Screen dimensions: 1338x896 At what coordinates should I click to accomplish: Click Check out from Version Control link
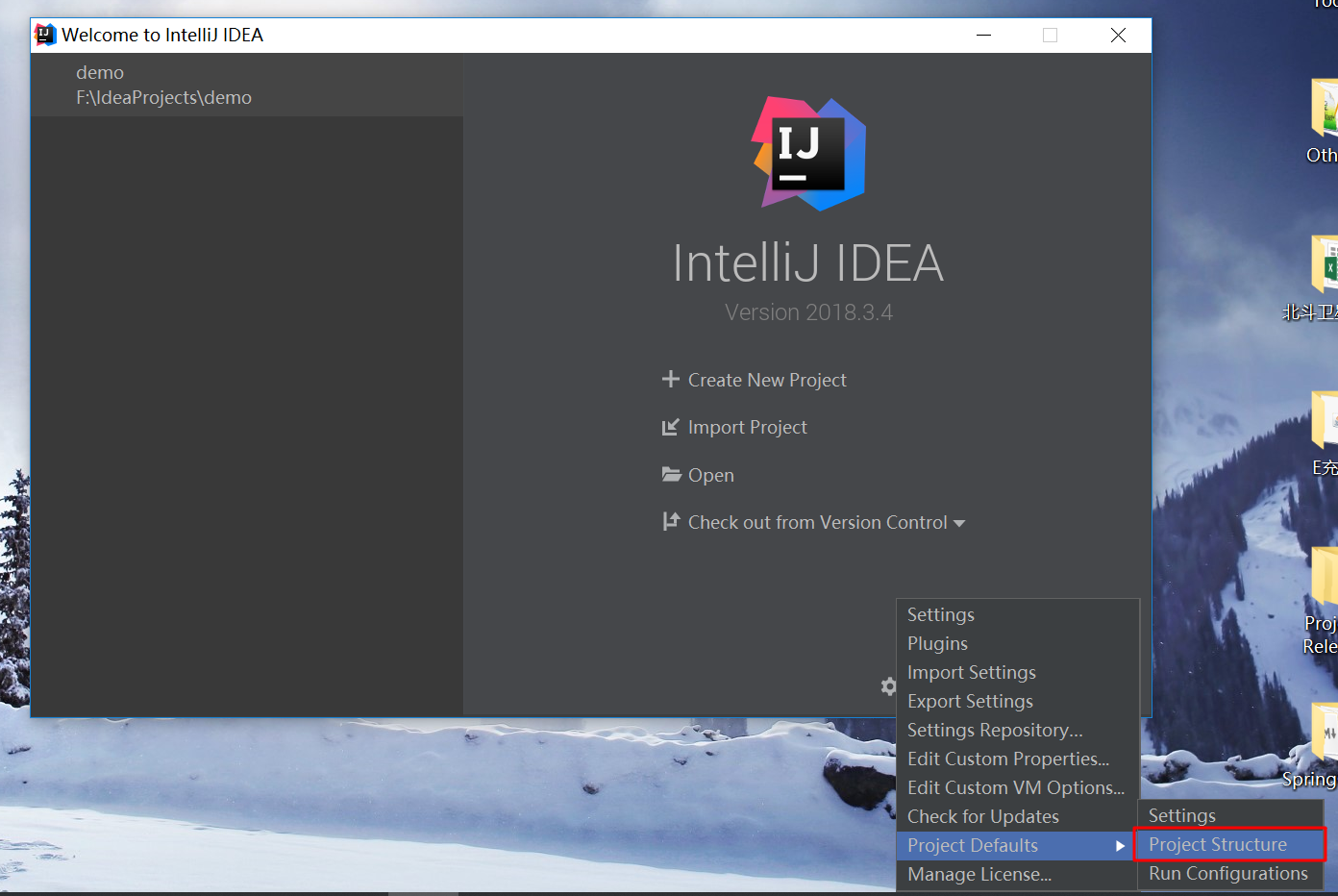click(x=818, y=522)
